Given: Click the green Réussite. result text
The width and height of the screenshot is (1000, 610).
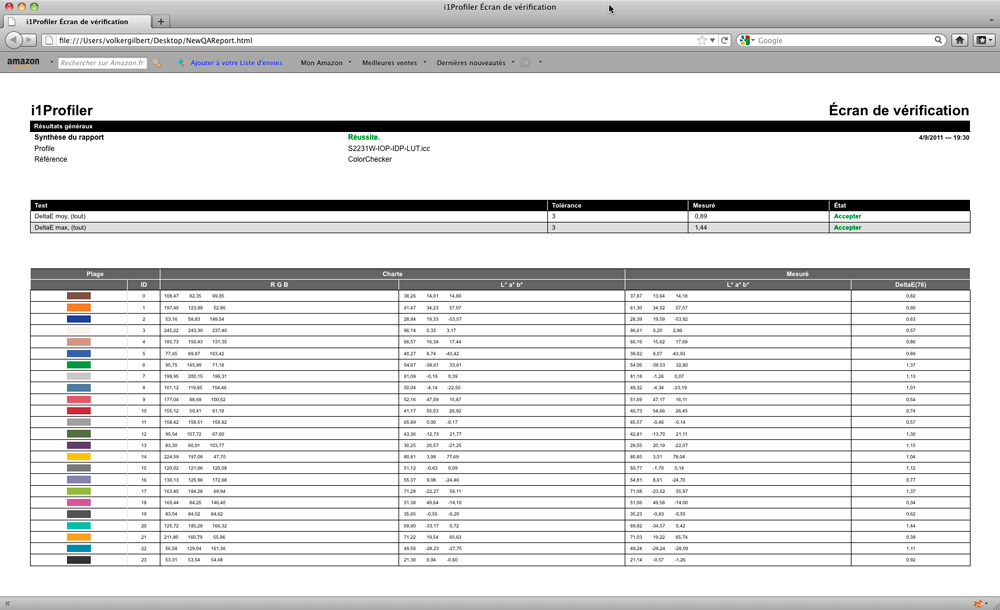Looking at the screenshot, I should pyautogui.click(x=364, y=137).
